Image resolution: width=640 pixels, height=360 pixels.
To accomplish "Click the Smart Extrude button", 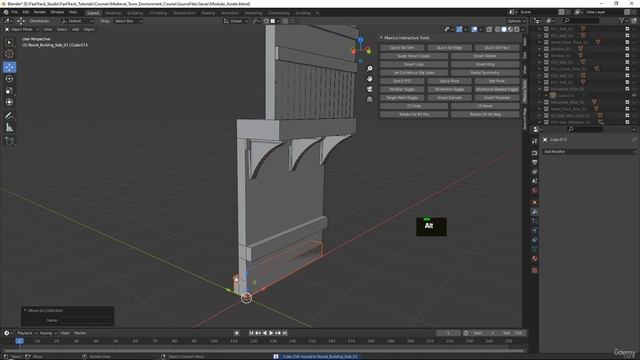I will [449, 98].
